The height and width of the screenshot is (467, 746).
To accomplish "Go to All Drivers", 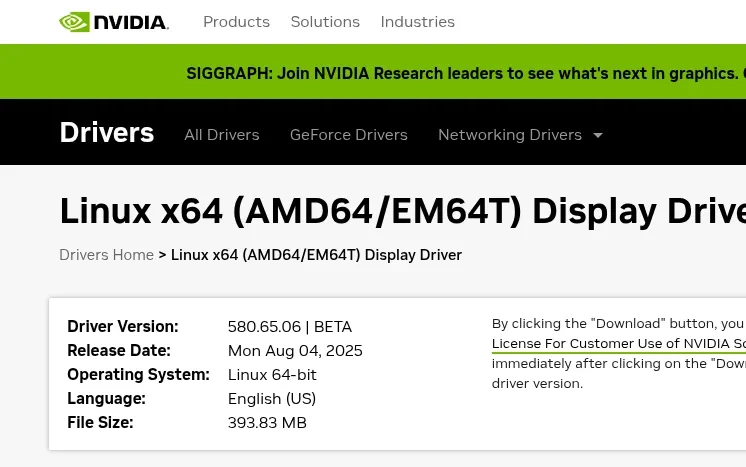I will point(221,135).
